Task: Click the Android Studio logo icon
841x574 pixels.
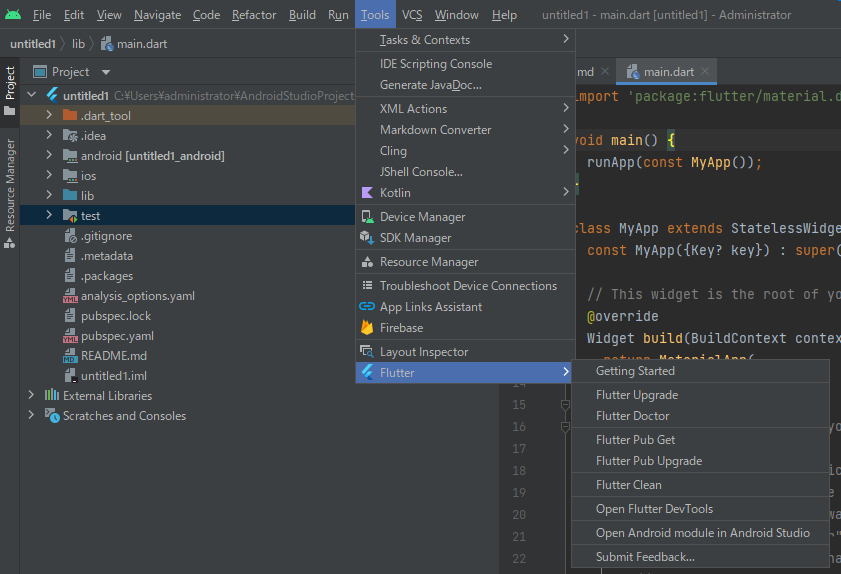Action: [13, 14]
